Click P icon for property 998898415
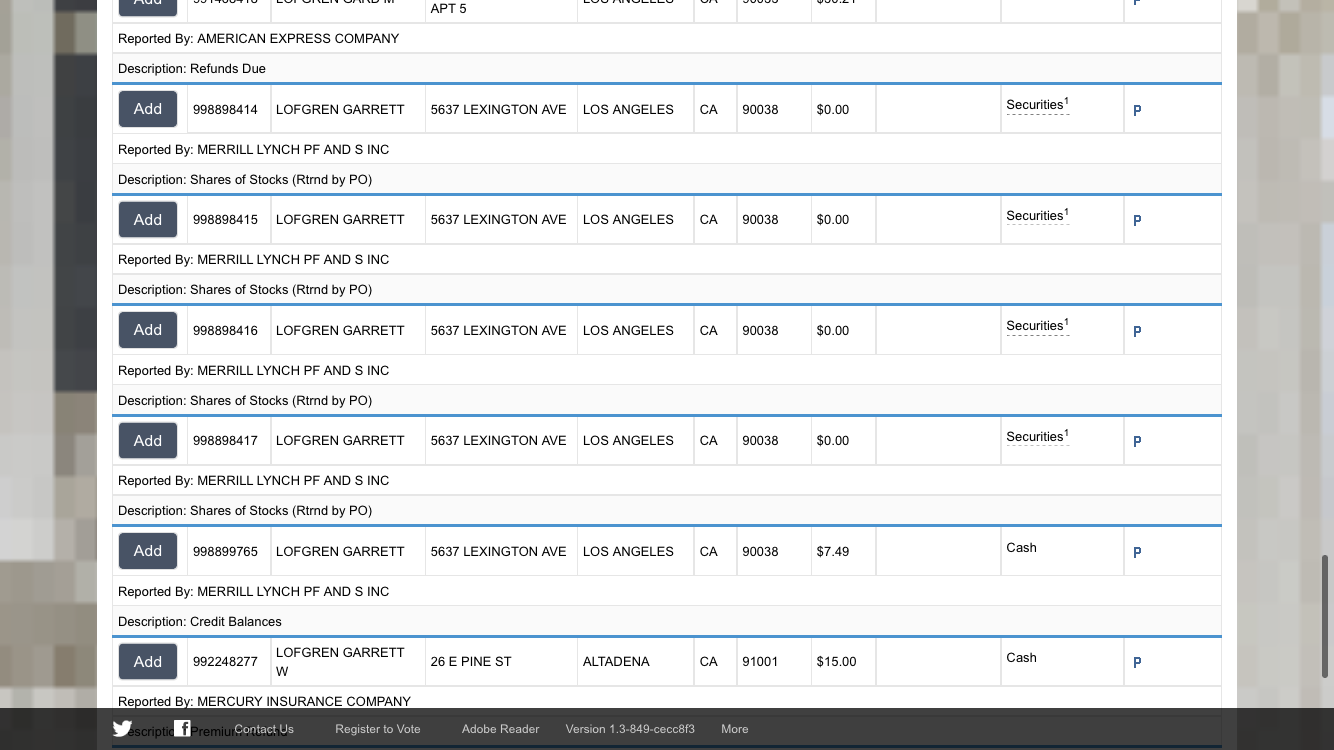 (x=1137, y=221)
